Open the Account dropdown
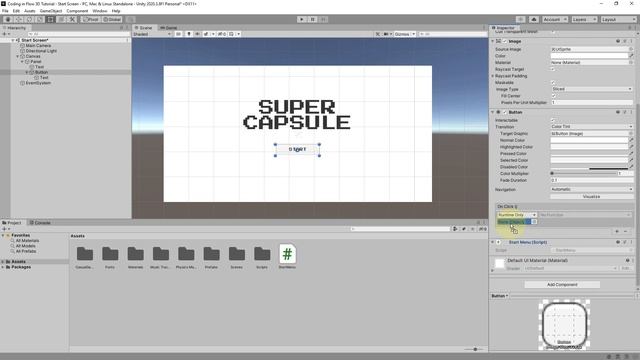 coord(555,19)
